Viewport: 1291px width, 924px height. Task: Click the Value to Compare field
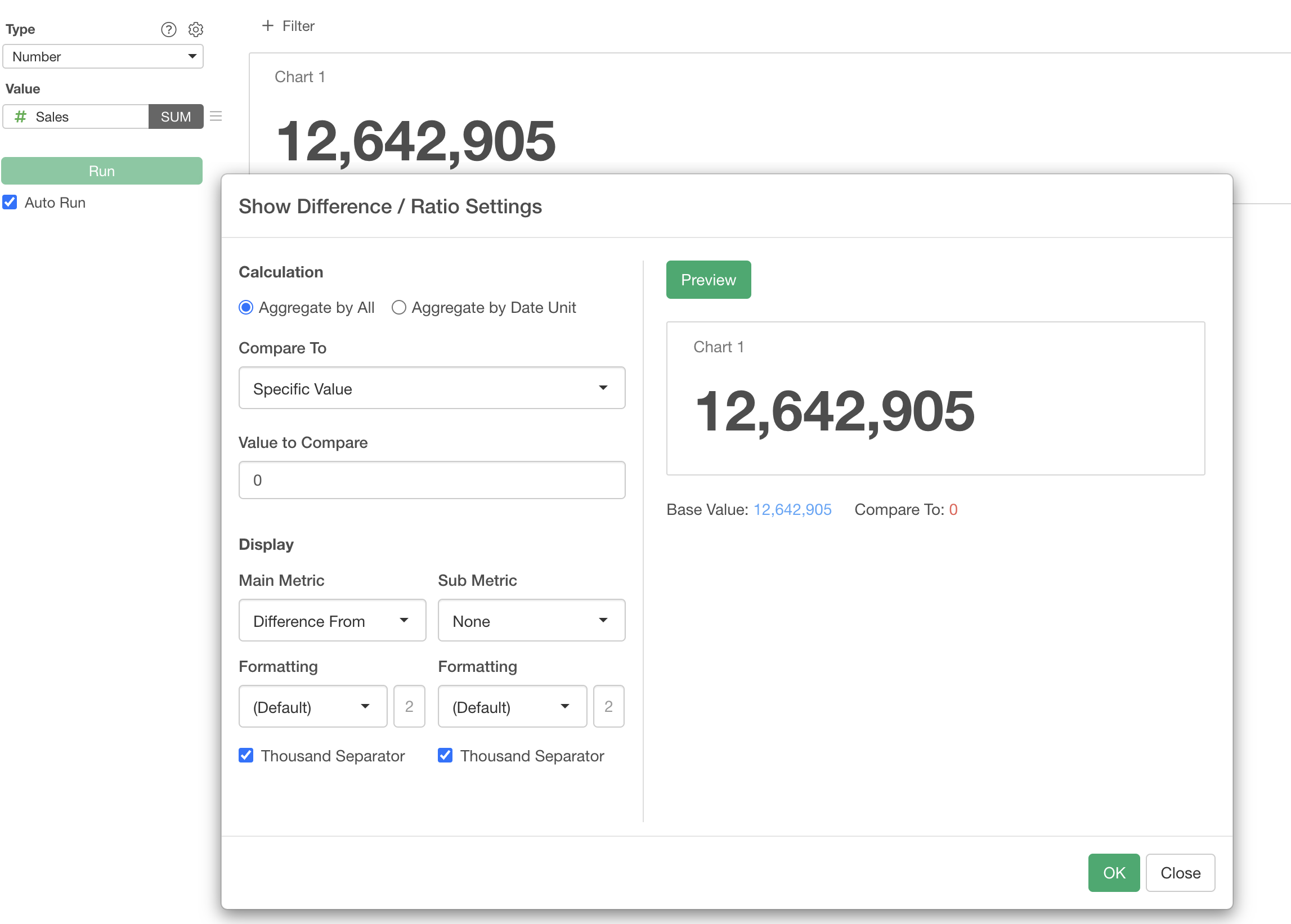431,479
